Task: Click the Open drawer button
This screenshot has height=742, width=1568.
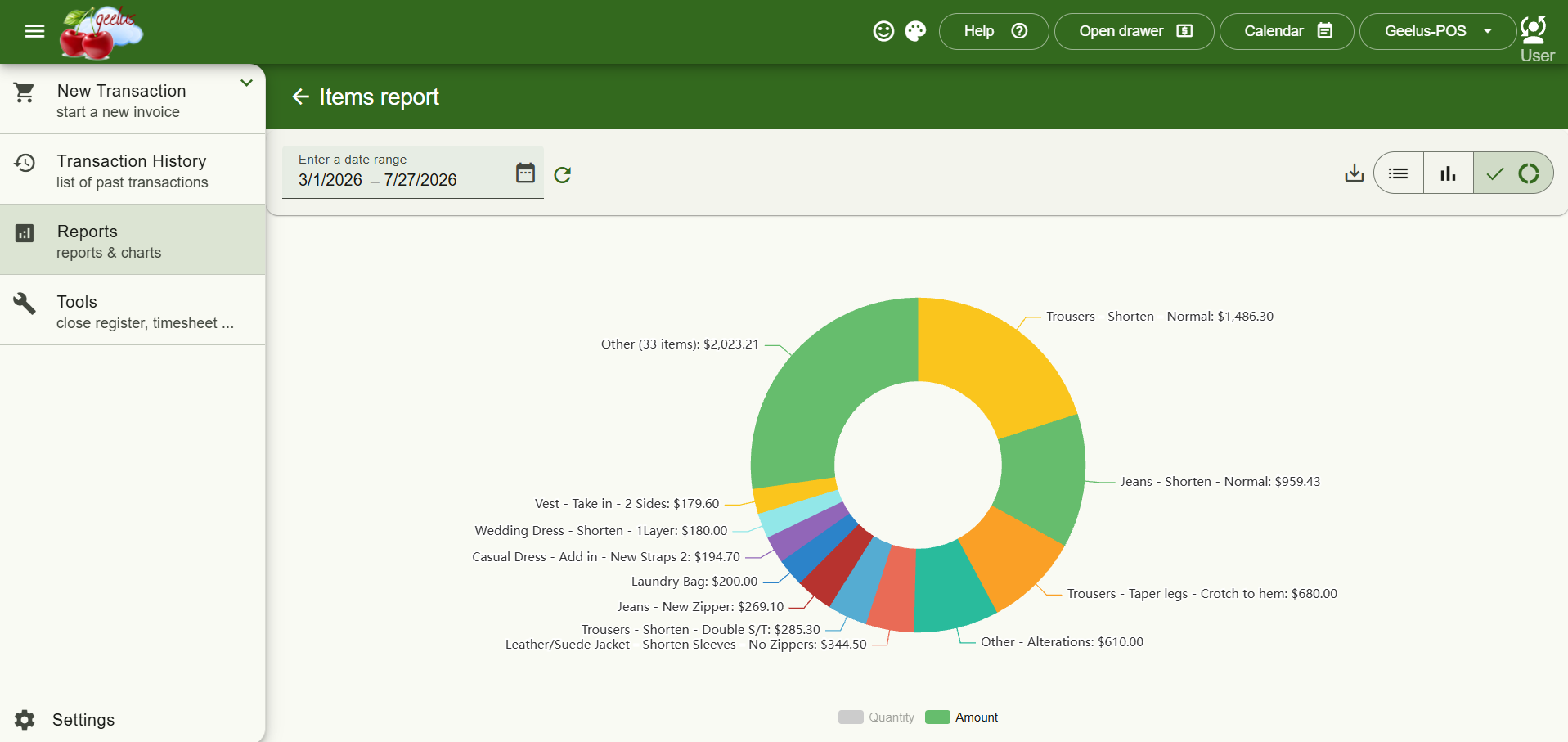Action: pos(1134,31)
